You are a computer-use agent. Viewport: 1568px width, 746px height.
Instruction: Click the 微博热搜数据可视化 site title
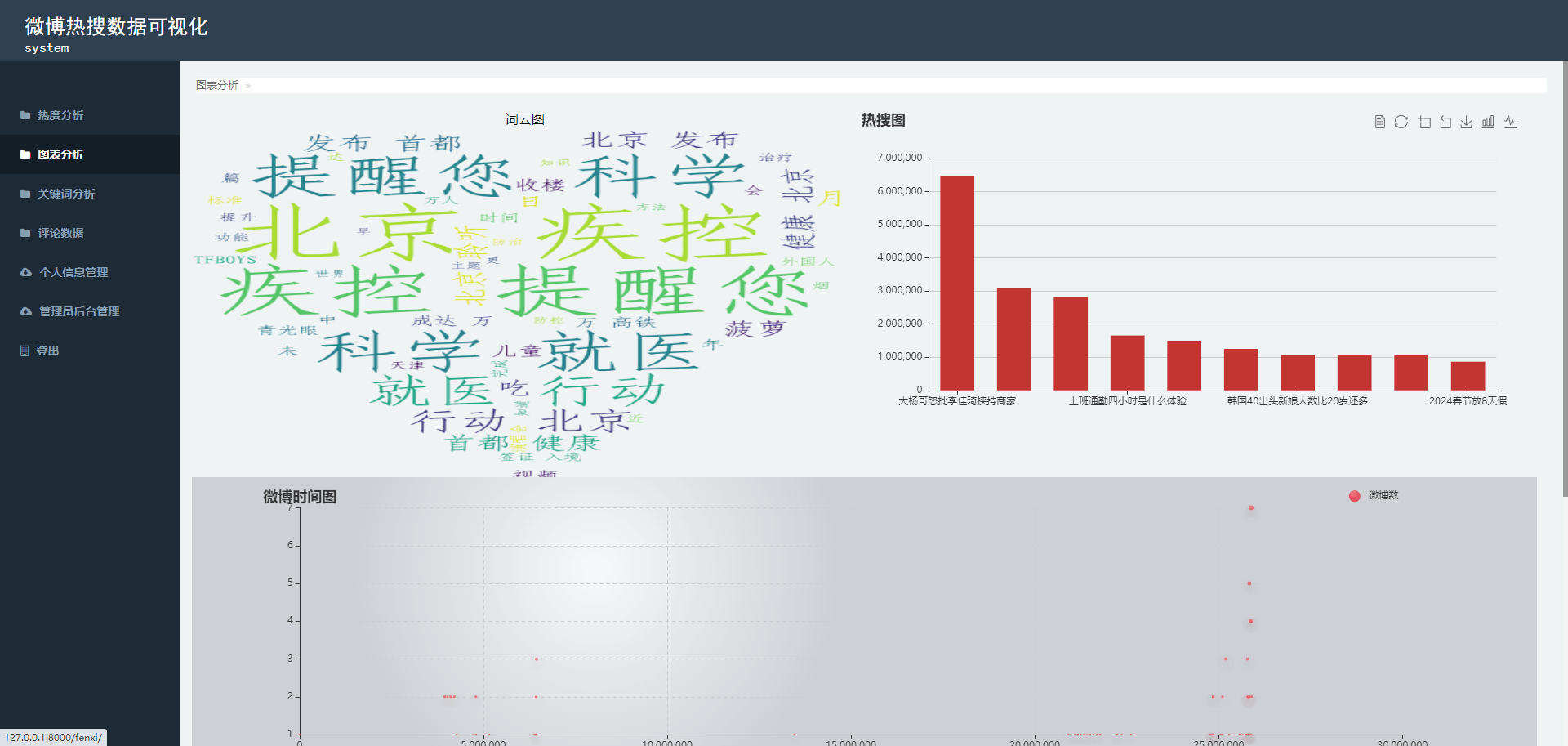point(116,26)
